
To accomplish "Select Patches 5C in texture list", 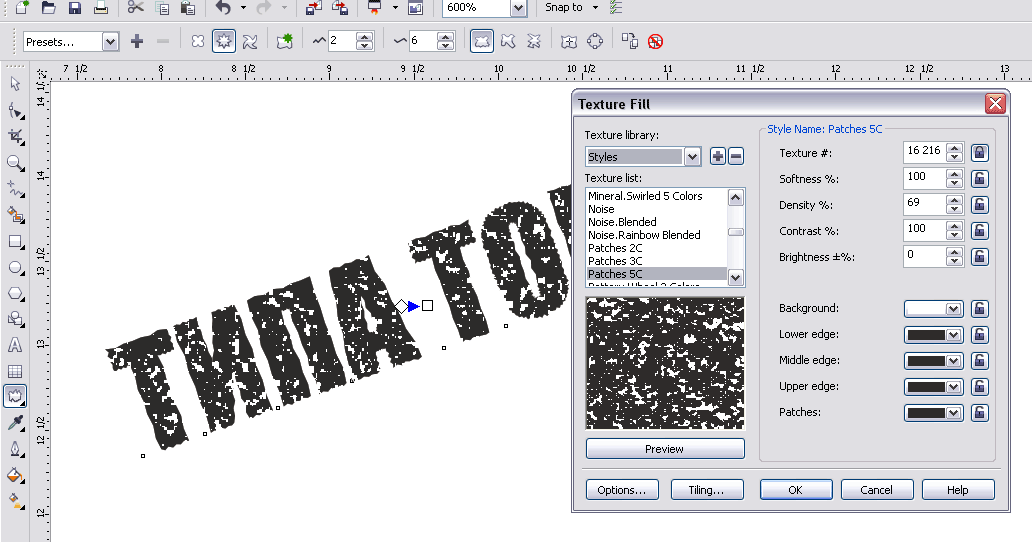I will (x=656, y=274).
